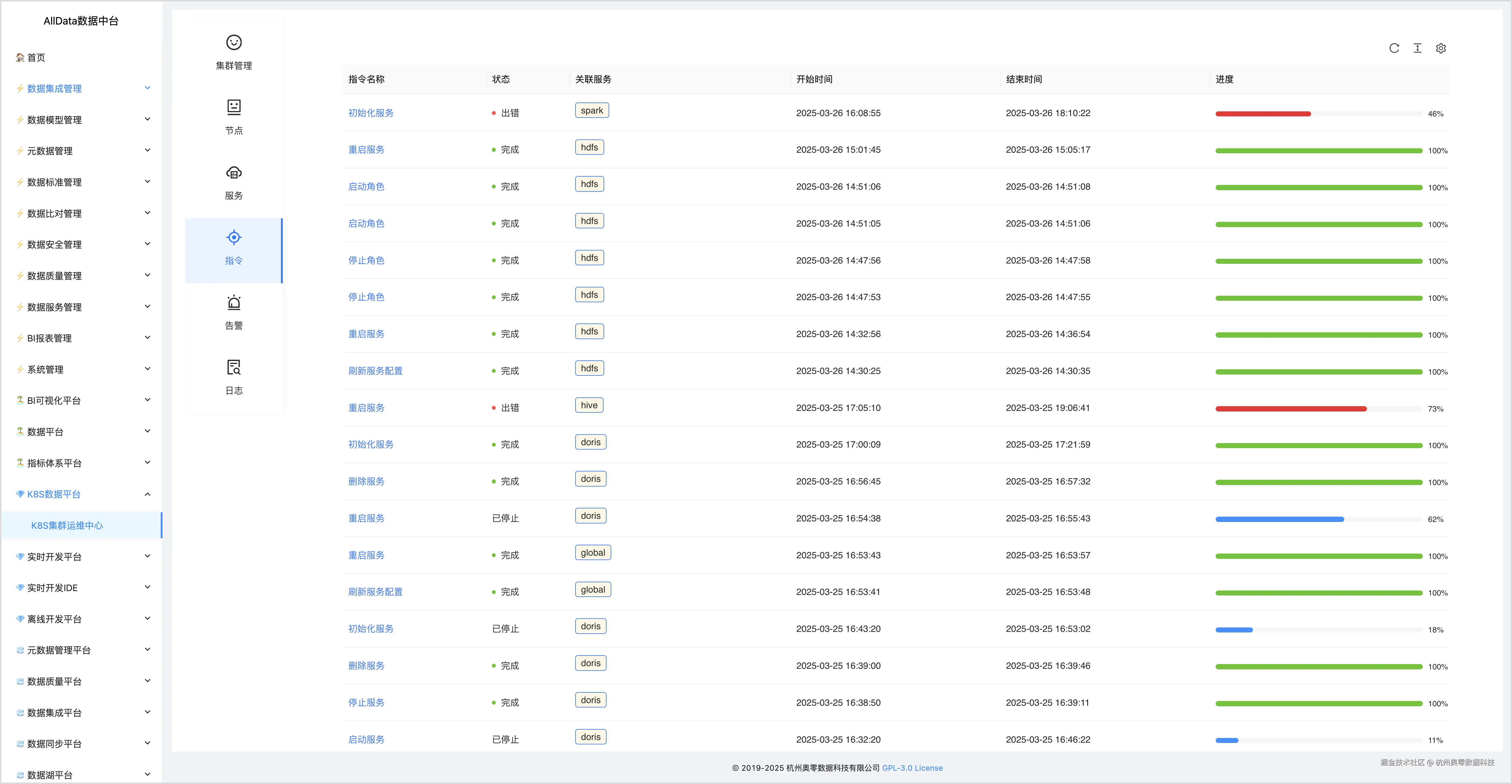Go to 首页 in sidebar

pyautogui.click(x=36, y=58)
